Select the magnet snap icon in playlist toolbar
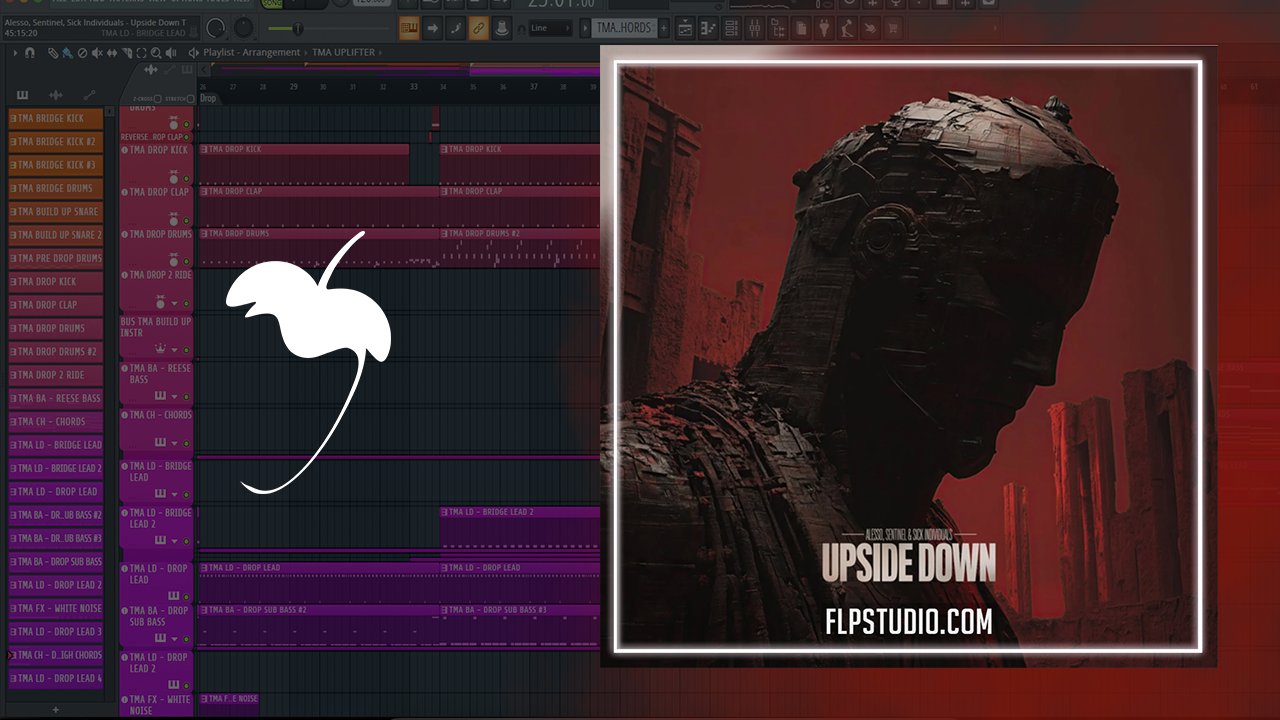Image resolution: width=1280 pixels, height=720 pixels. click(x=30, y=52)
